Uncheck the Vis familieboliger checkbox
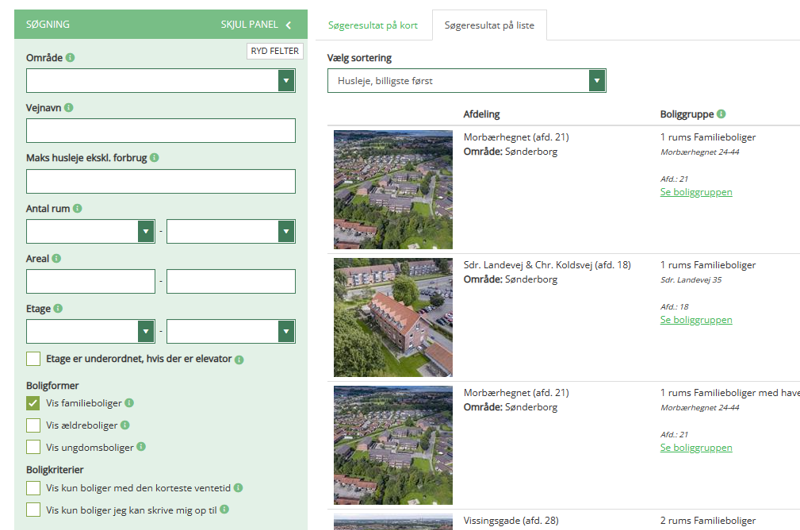The height and width of the screenshot is (530, 800). click(34, 403)
